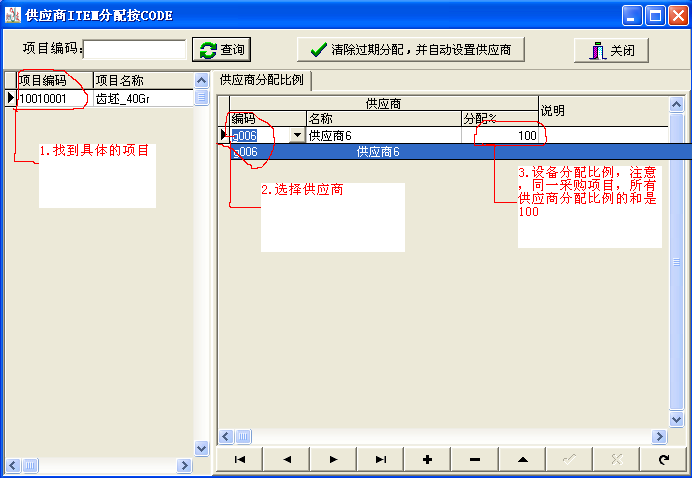Go to next record navigator button
Viewport: 692px width, 478px height.
point(334,459)
